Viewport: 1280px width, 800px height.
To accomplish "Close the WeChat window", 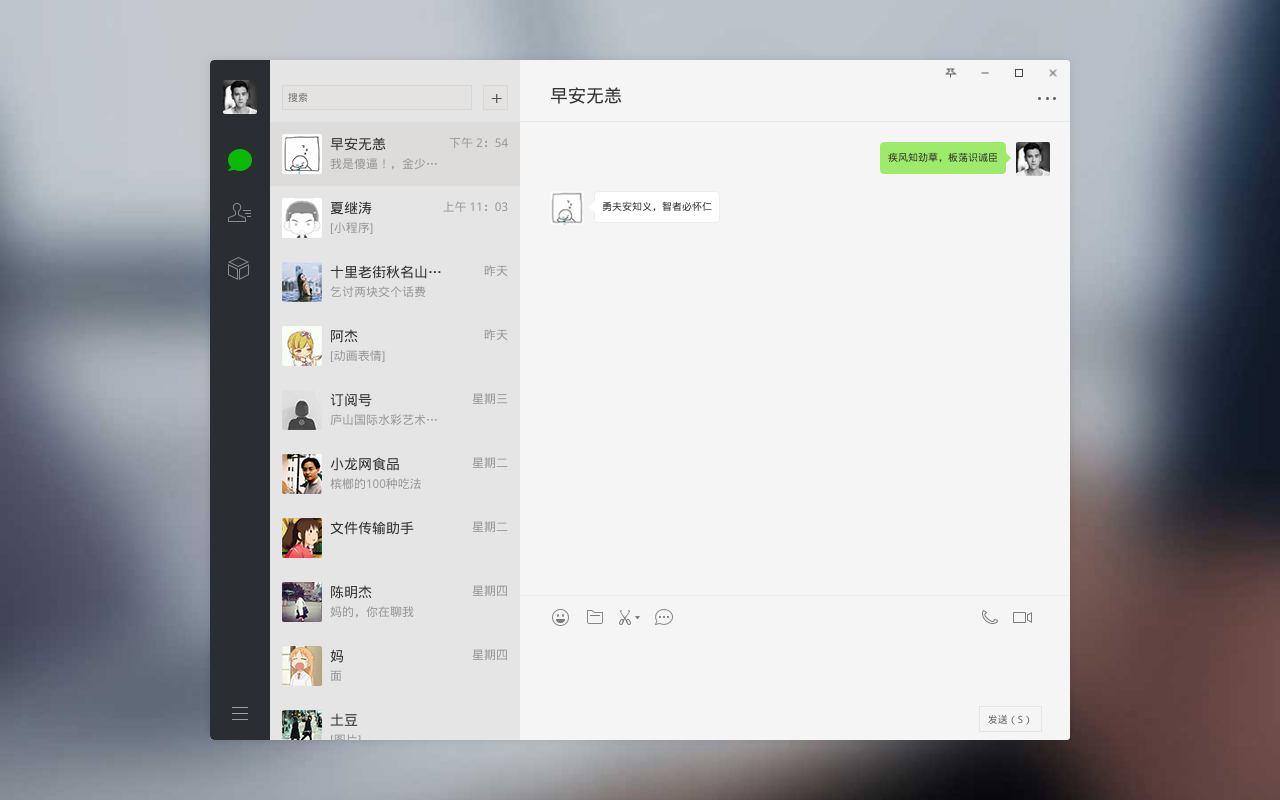I will coord(1053,73).
